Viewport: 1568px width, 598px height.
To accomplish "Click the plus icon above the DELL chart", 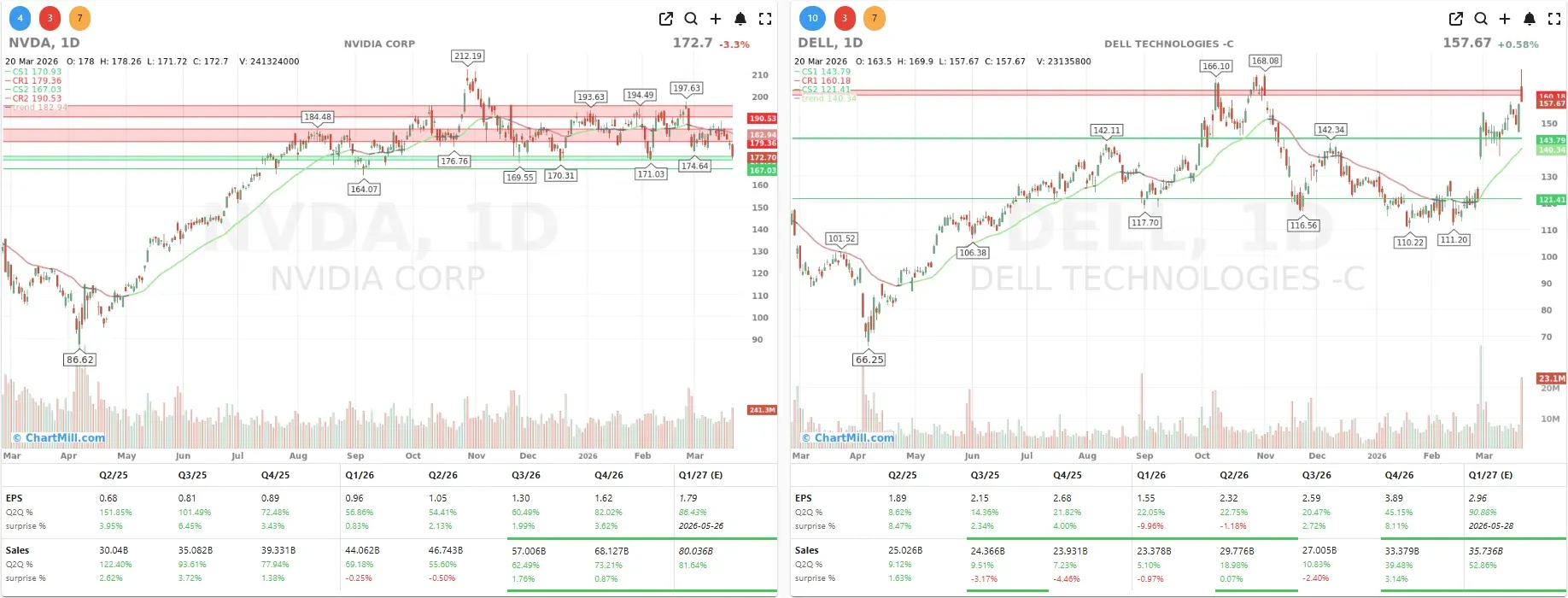I will coord(1505,18).
